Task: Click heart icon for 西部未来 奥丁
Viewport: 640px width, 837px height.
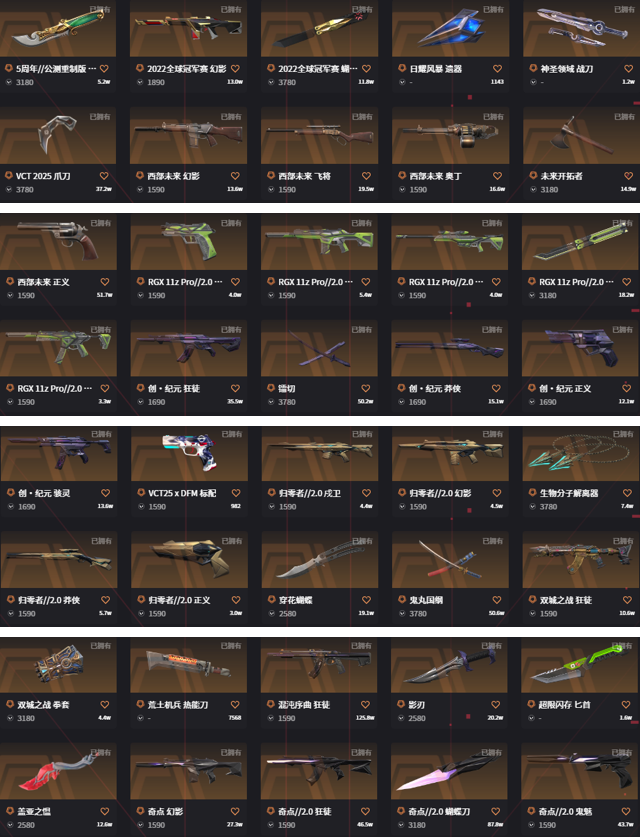Action: (x=497, y=176)
